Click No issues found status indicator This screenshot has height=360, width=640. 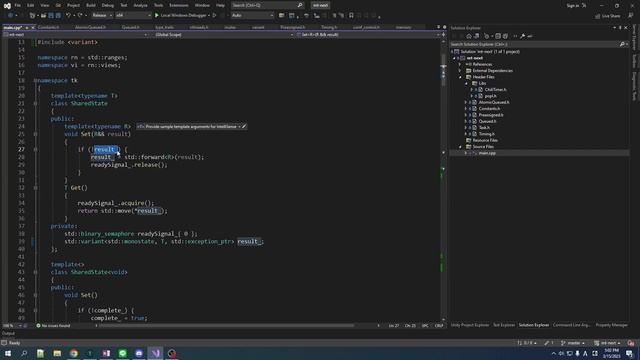point(53,326)
